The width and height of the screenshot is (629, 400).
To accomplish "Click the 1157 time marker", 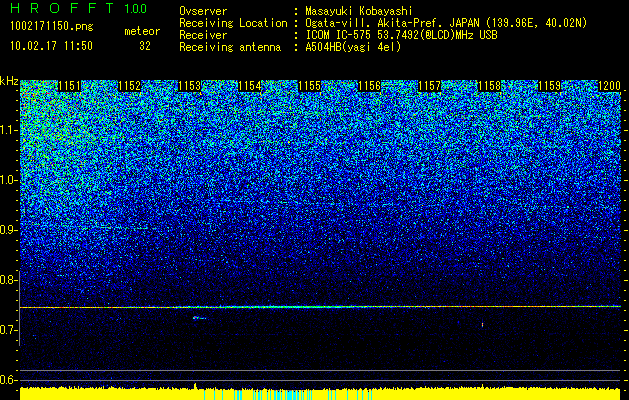I will click(430, 86).
